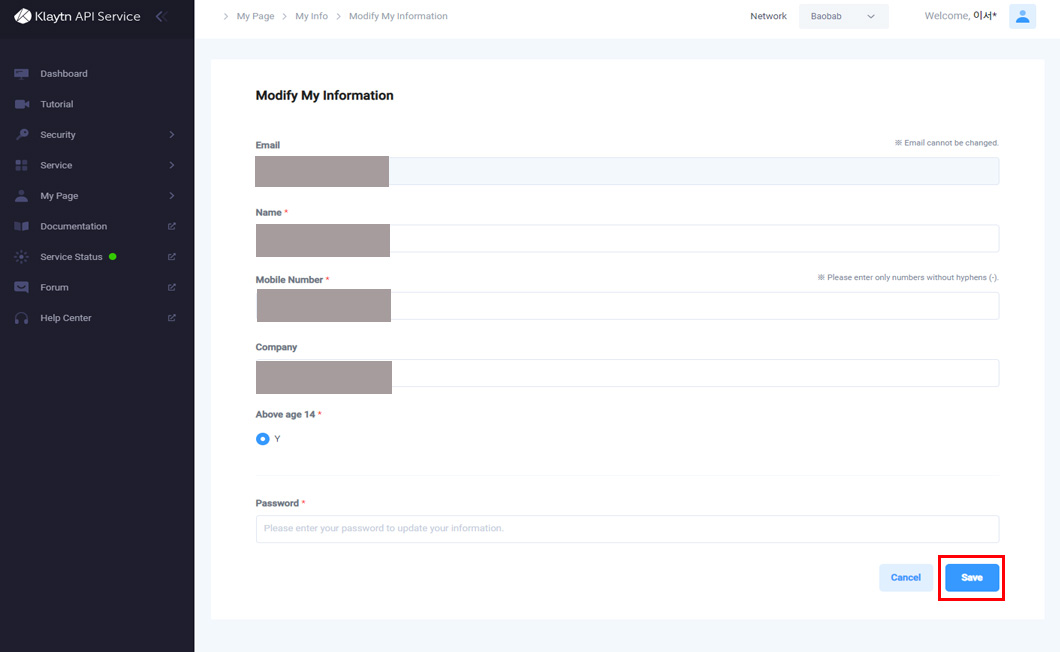Open the user profile avatar icon
The width and height of the screenshot is (1060, 652).
pos(1022,16)
